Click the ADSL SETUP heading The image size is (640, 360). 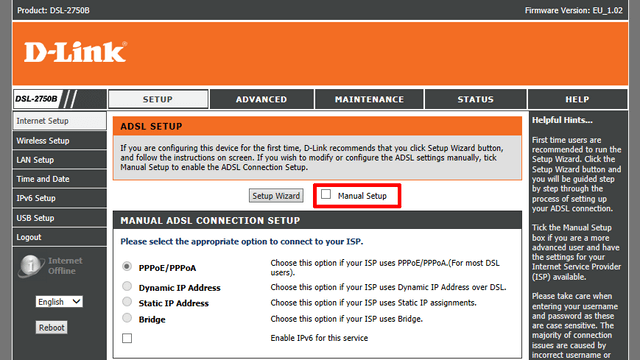(x=151, y=127)
